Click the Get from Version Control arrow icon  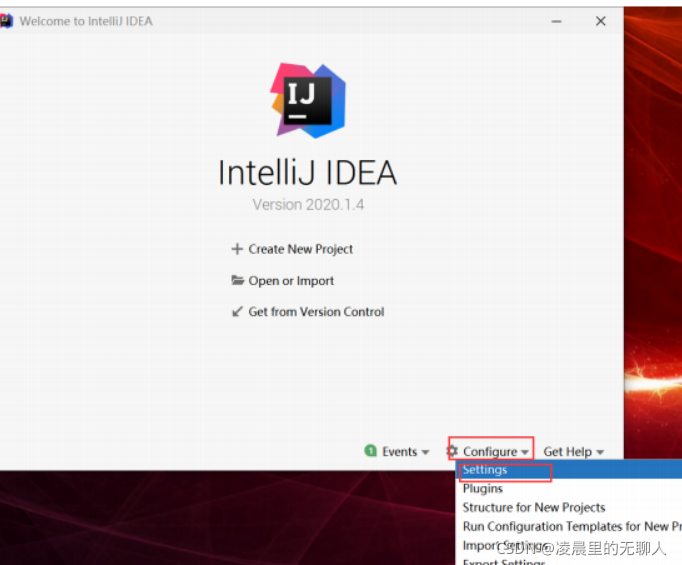(x=237, y=311)
